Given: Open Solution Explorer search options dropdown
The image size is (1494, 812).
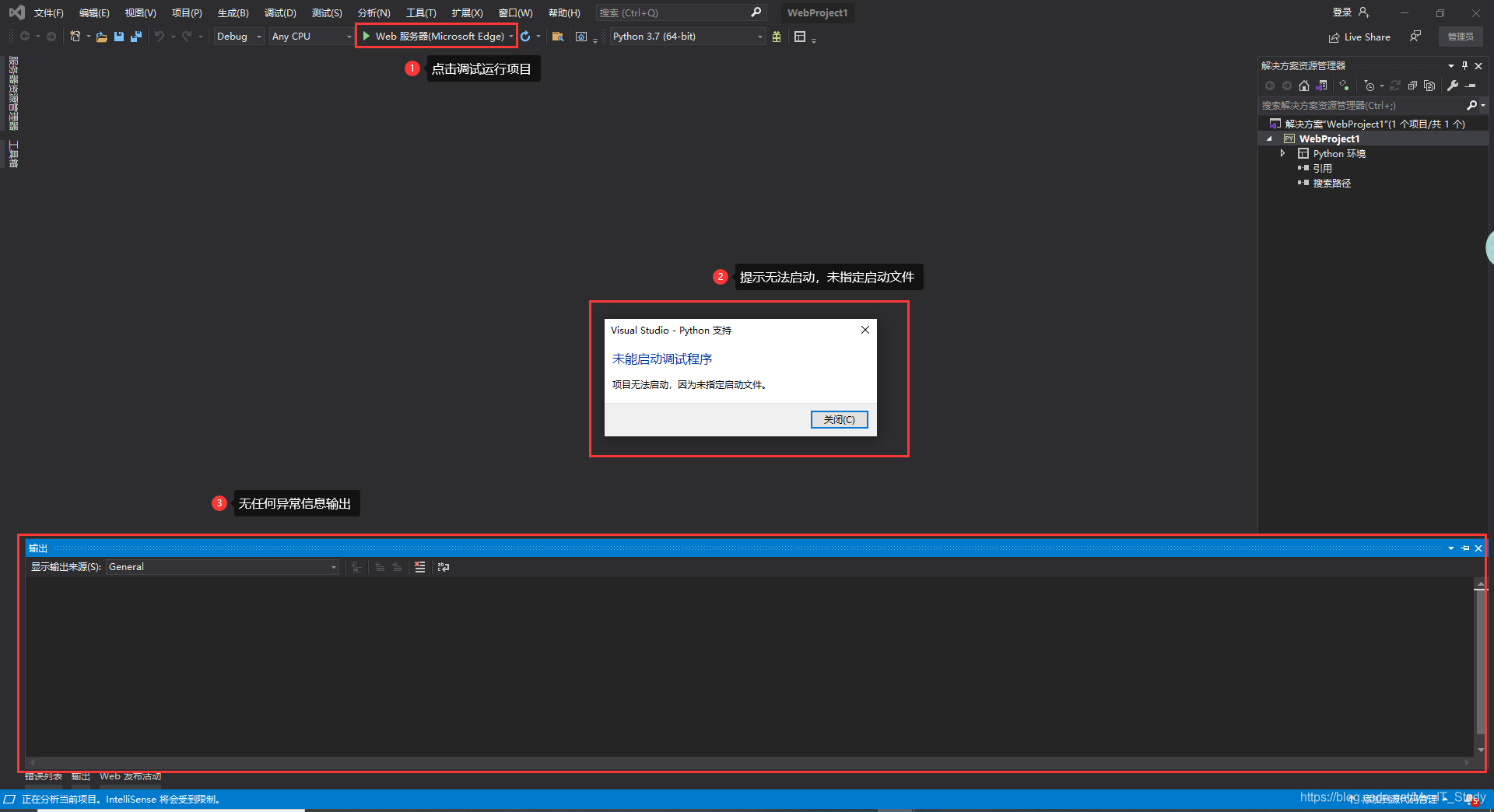Looking at the screenshot, I should coord(1483,105).
